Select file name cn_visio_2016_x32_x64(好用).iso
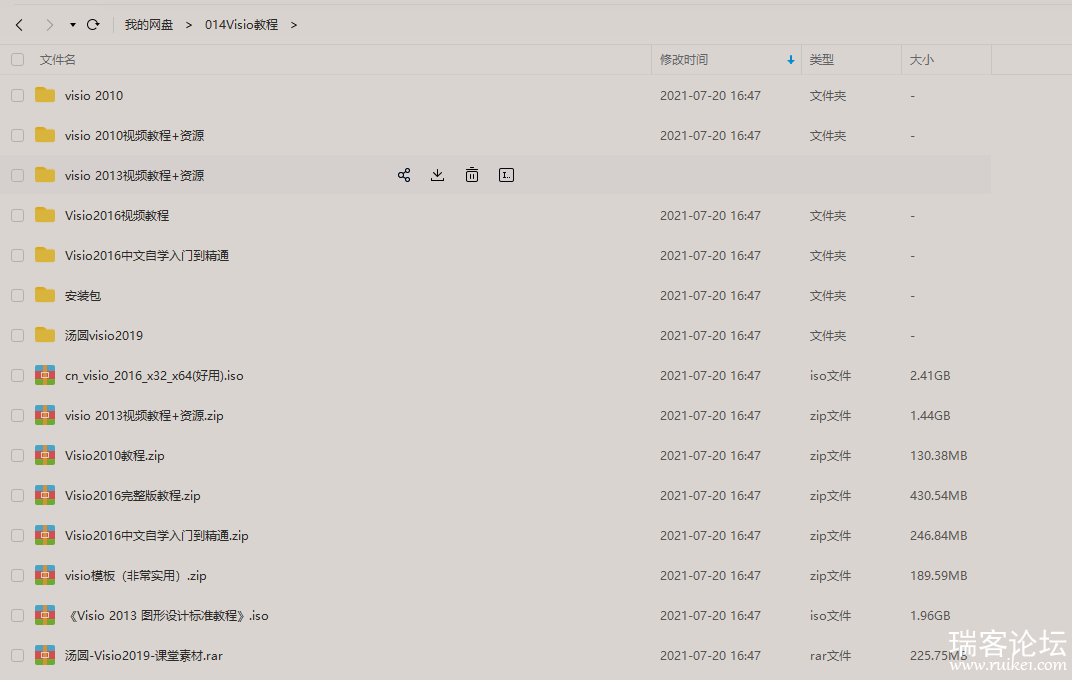 point(154,376)
